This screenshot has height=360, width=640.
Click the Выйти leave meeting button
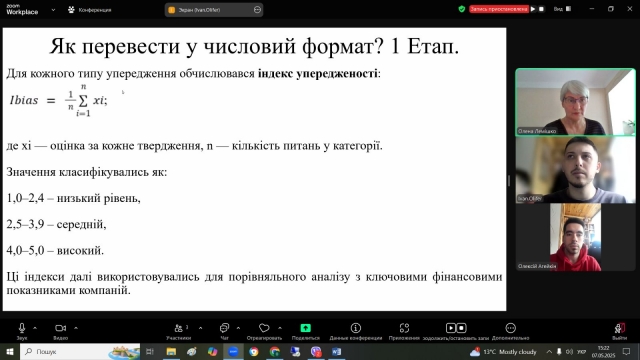point(619,331)
